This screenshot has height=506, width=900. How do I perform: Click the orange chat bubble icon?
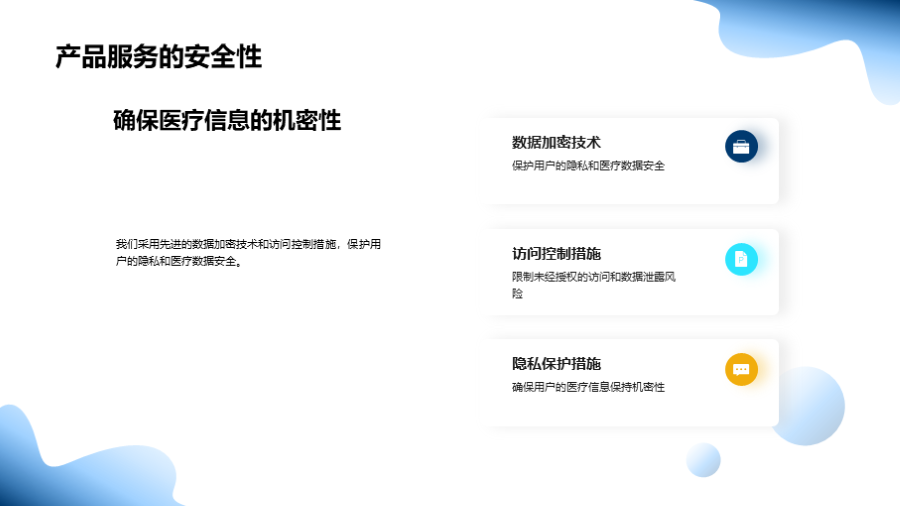tap(741, 369)
